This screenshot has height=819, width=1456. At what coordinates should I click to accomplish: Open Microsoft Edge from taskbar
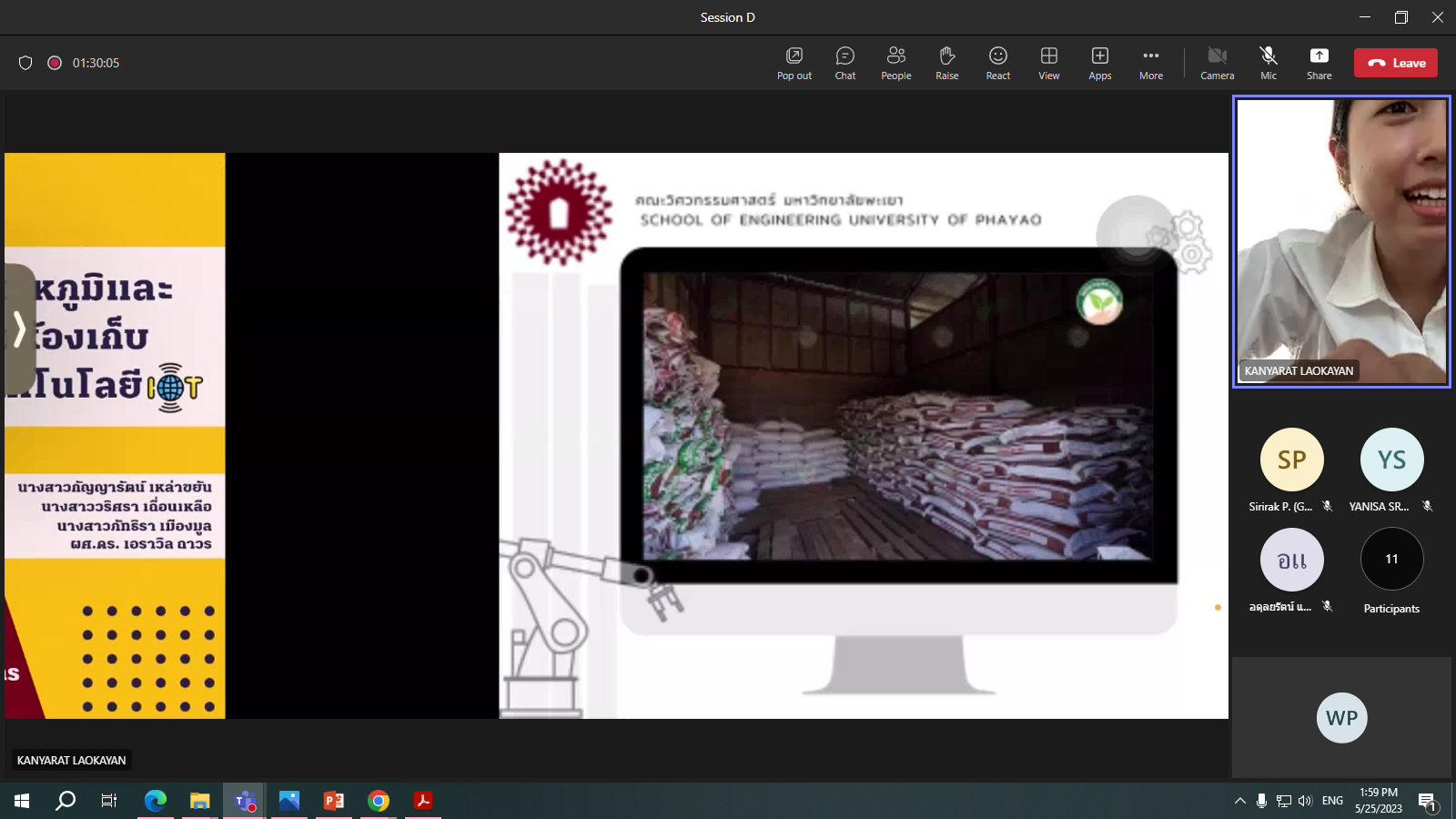156,801
